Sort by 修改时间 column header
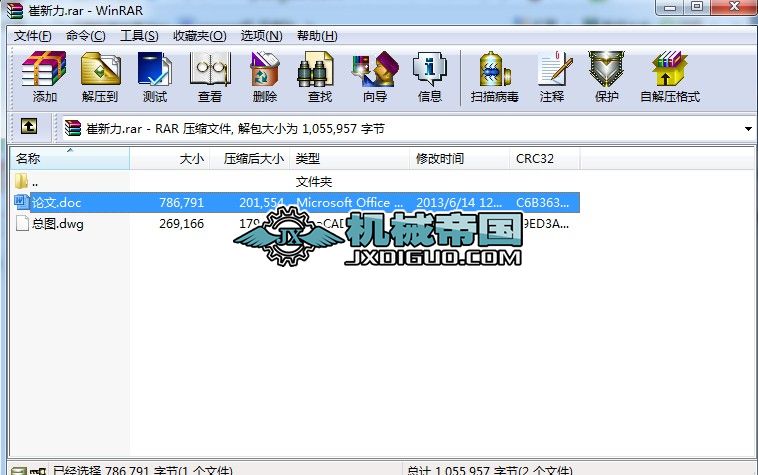 460,158
